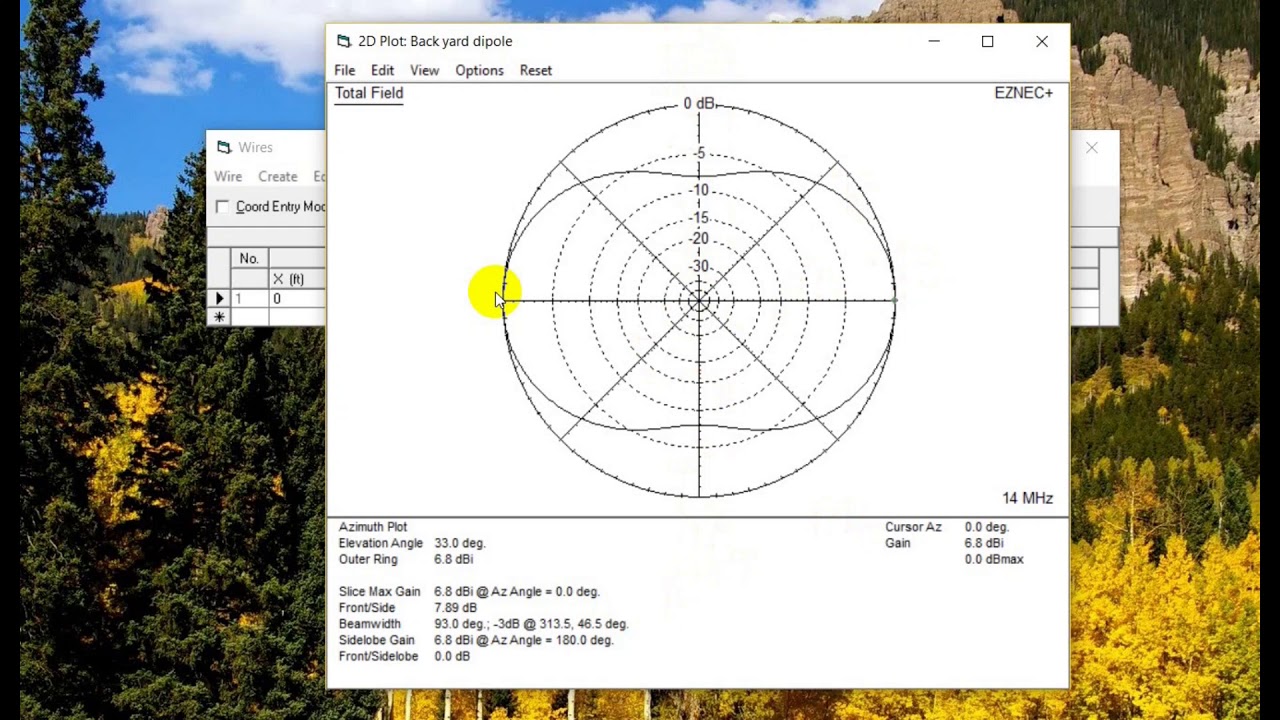The width and height of the screenshot is (1280, 720).
Task: Click the 'Total Field' label
Action: coord(369,93)
